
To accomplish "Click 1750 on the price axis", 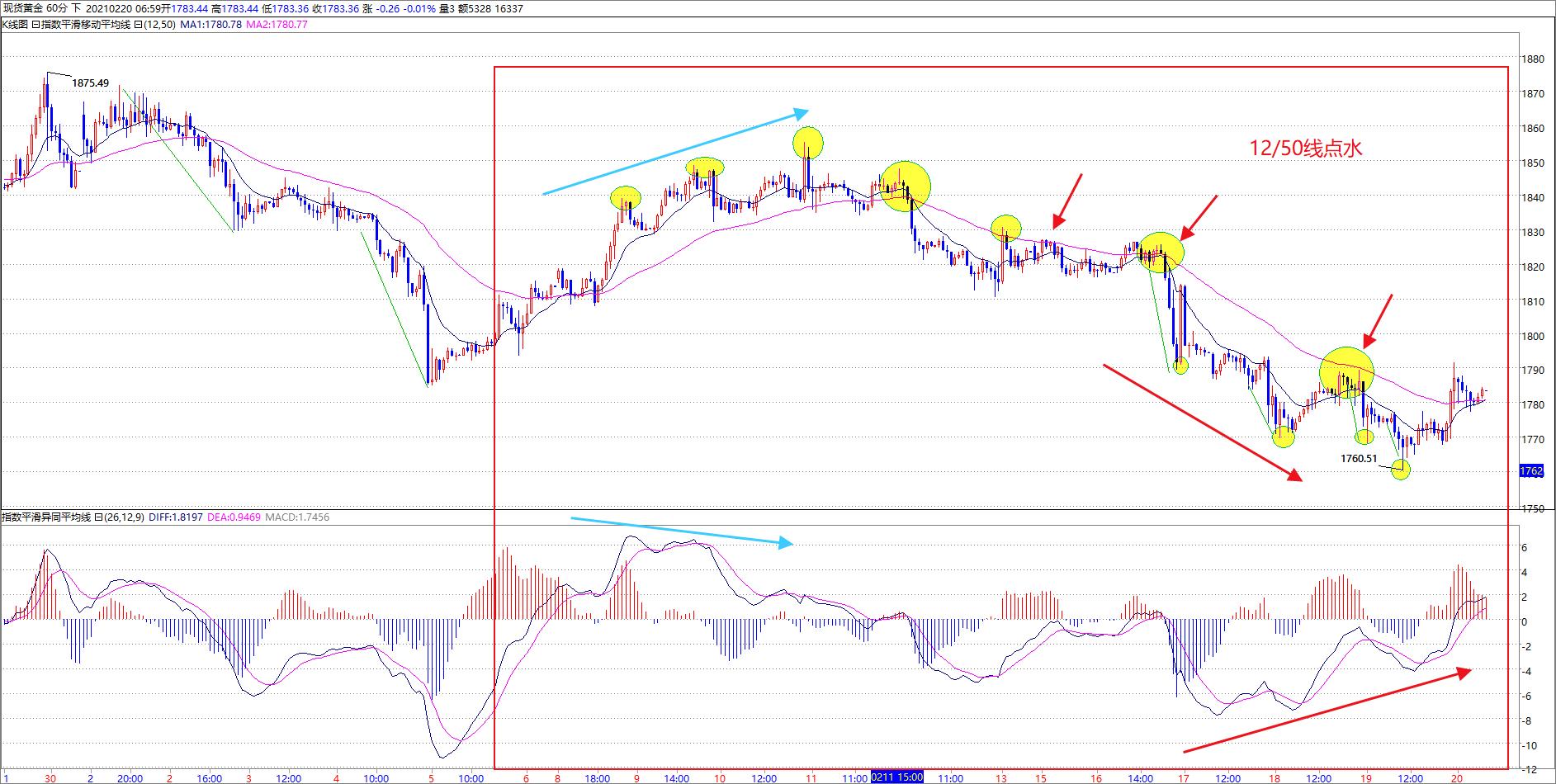I will tap(1534, 509).
